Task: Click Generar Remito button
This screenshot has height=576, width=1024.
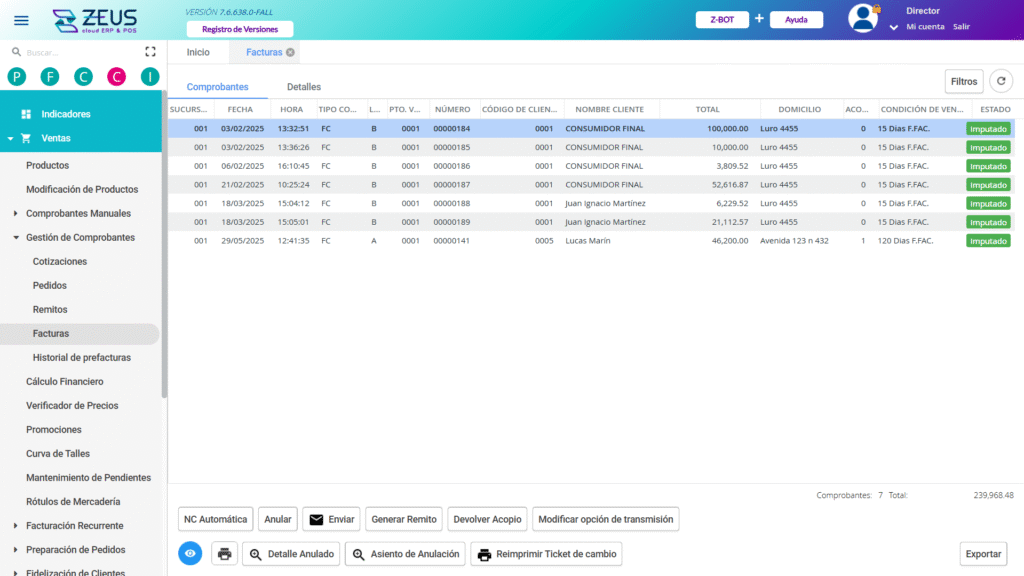Action: (x=404, y=519)
